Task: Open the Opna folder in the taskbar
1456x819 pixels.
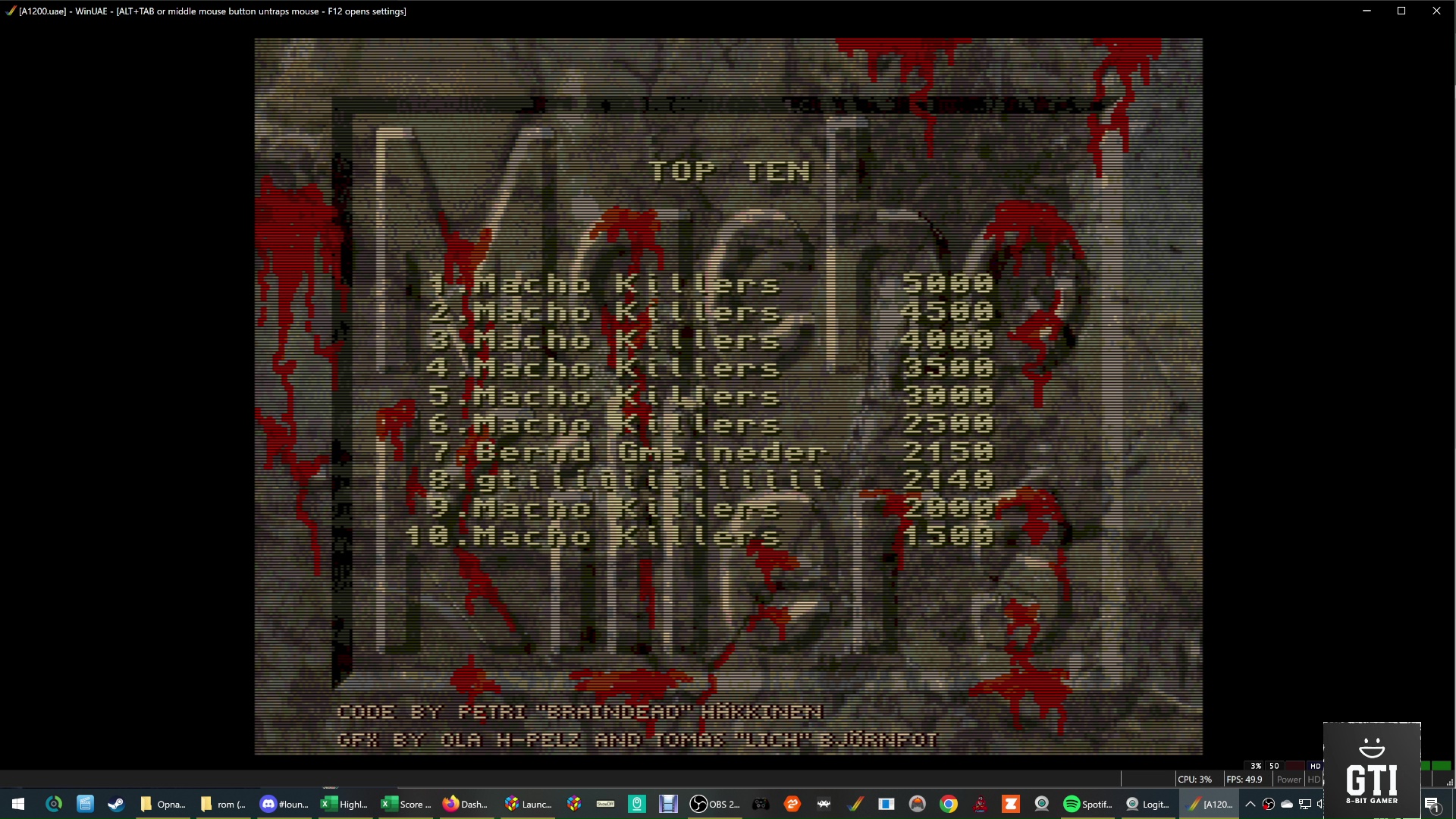Action: coord(162,804)
